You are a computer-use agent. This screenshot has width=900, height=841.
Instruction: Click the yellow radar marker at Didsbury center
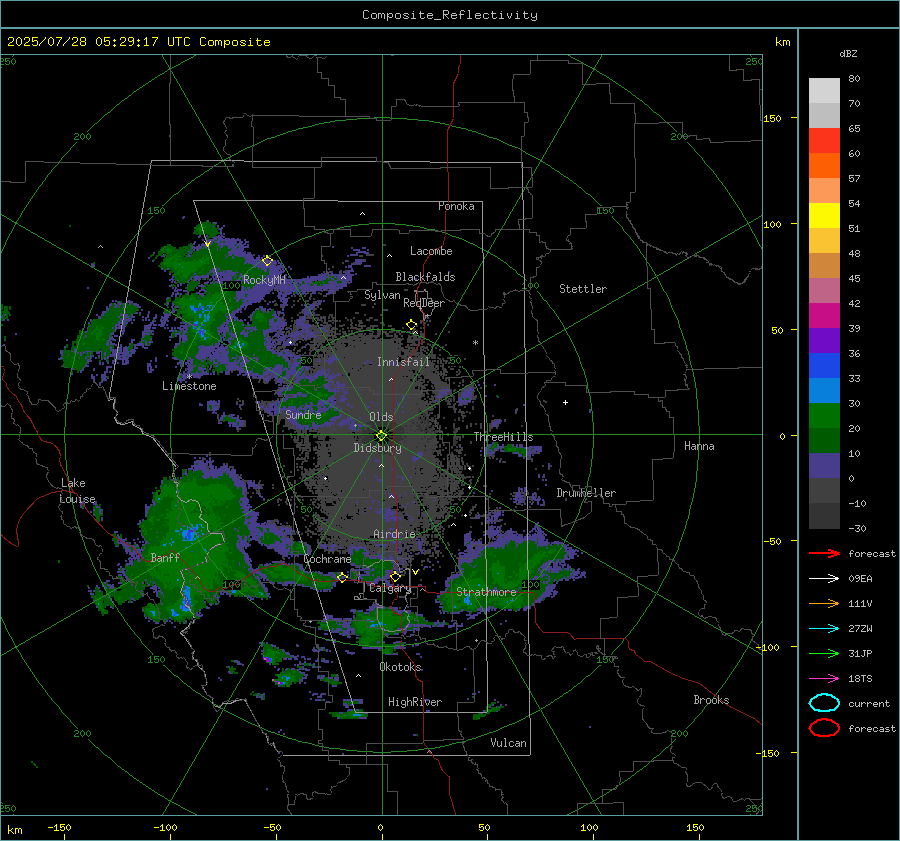381,436
